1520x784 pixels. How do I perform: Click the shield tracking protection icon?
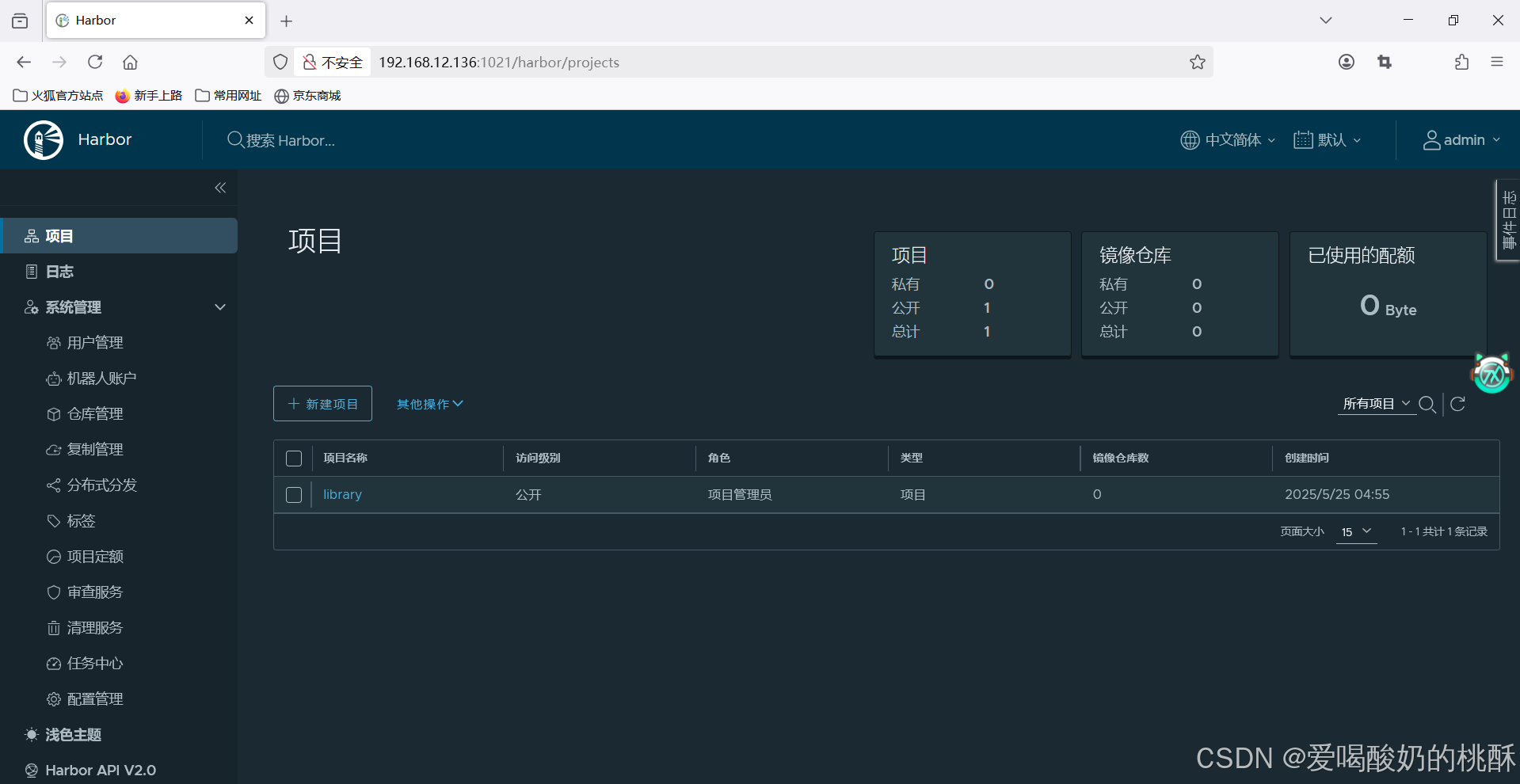280,62
